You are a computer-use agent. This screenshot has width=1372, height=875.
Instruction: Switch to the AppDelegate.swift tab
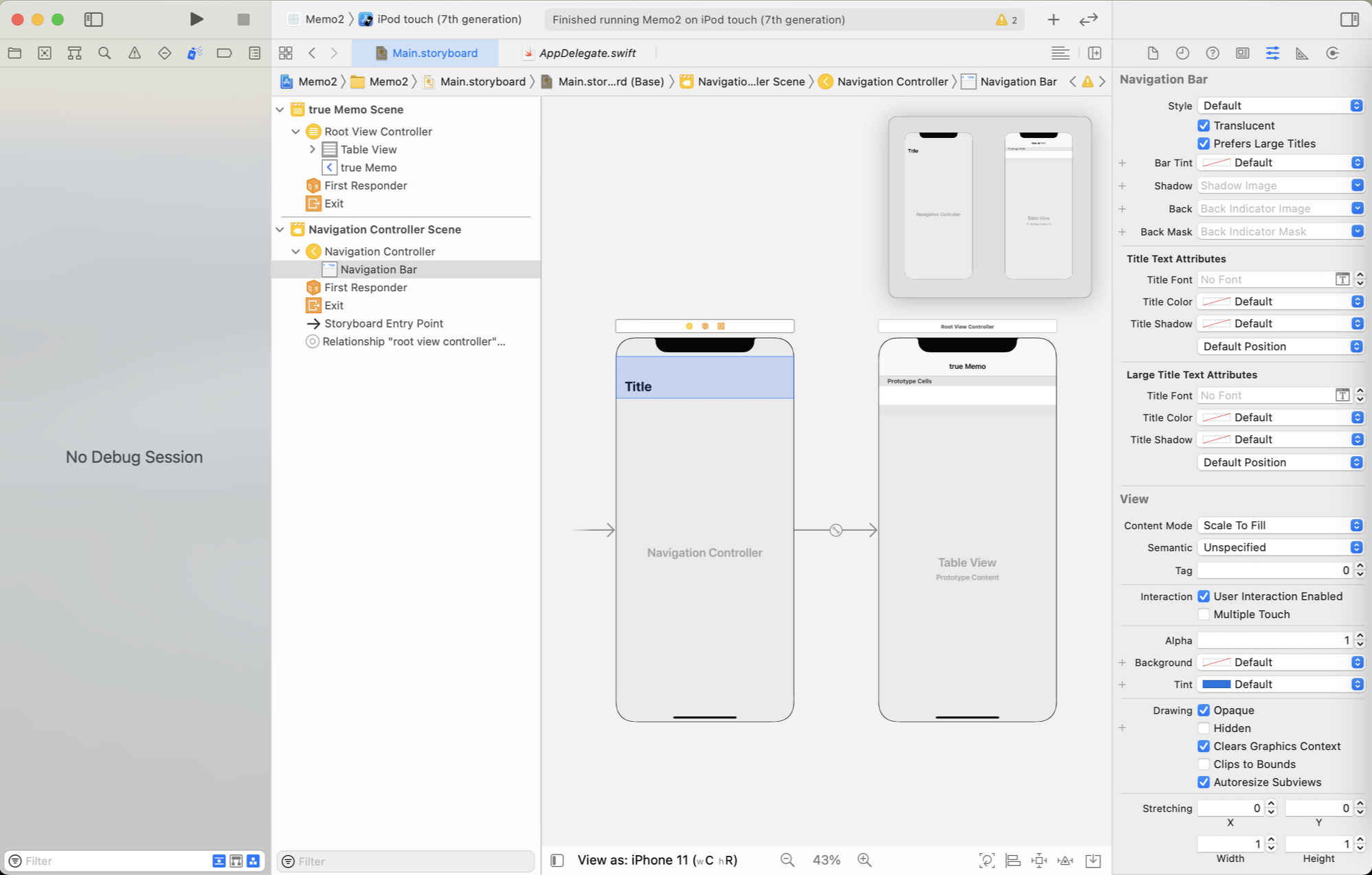point(587,53)
